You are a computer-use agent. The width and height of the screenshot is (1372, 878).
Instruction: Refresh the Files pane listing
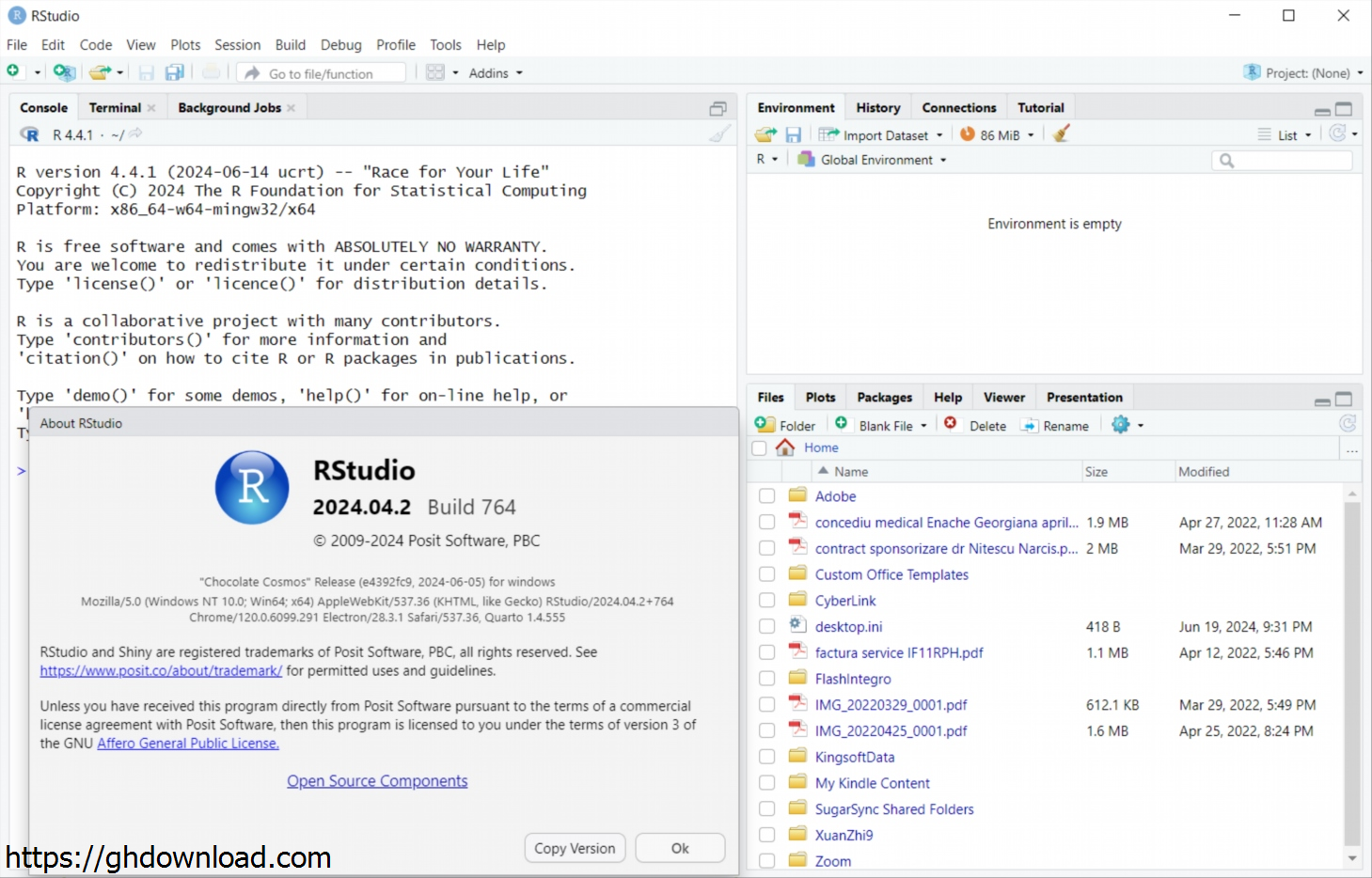coord(1348,424)
